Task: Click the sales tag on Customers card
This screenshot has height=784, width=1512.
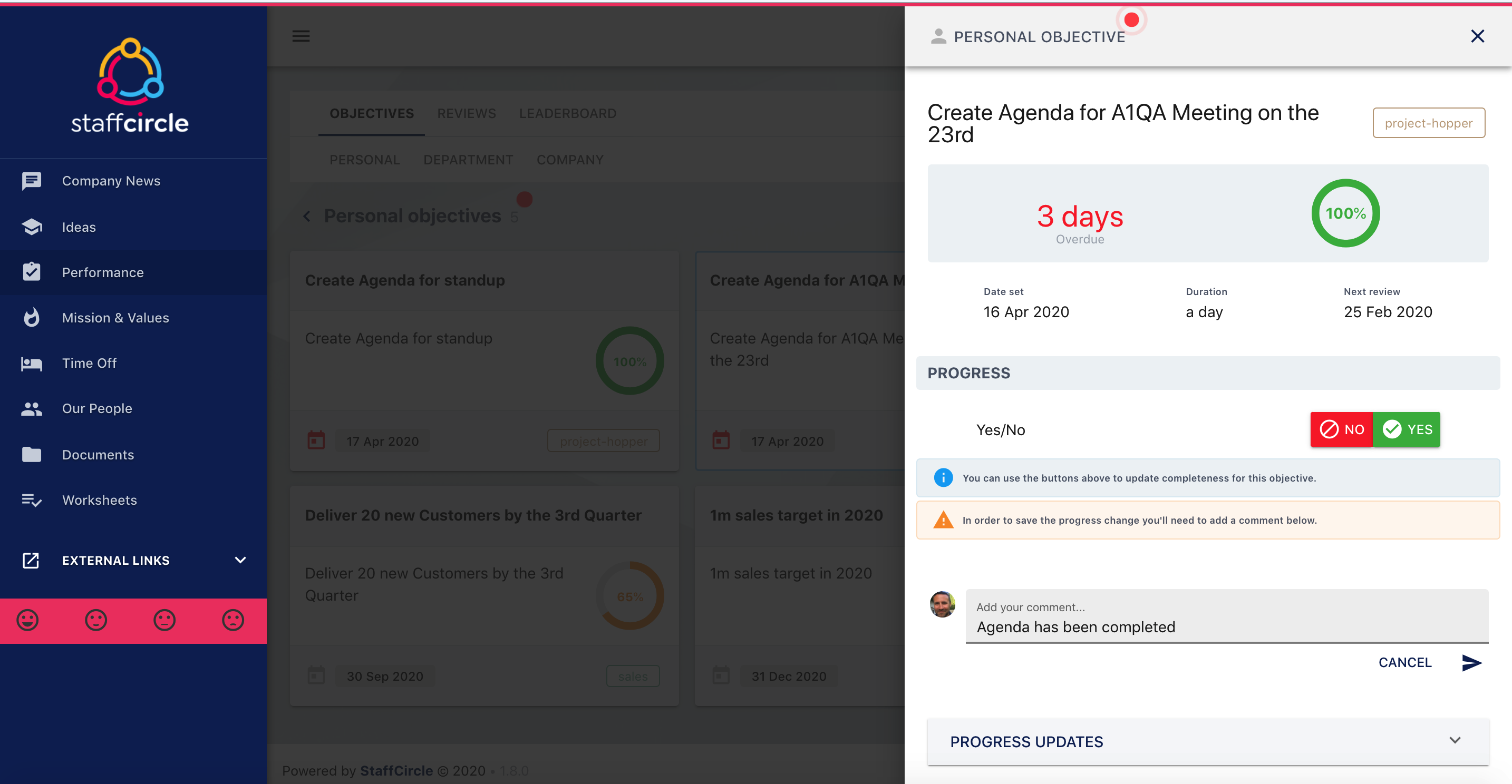Action: 633,676
